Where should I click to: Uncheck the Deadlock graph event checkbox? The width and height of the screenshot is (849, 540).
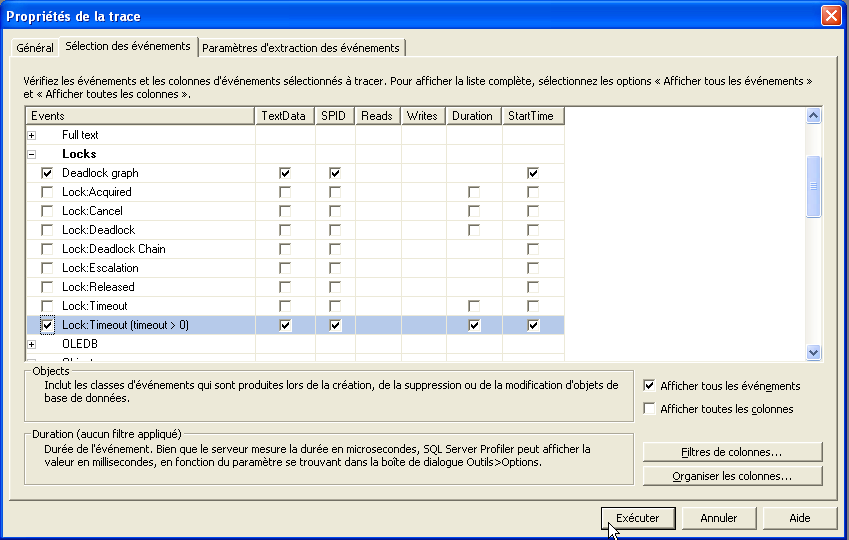click(47, 173)
